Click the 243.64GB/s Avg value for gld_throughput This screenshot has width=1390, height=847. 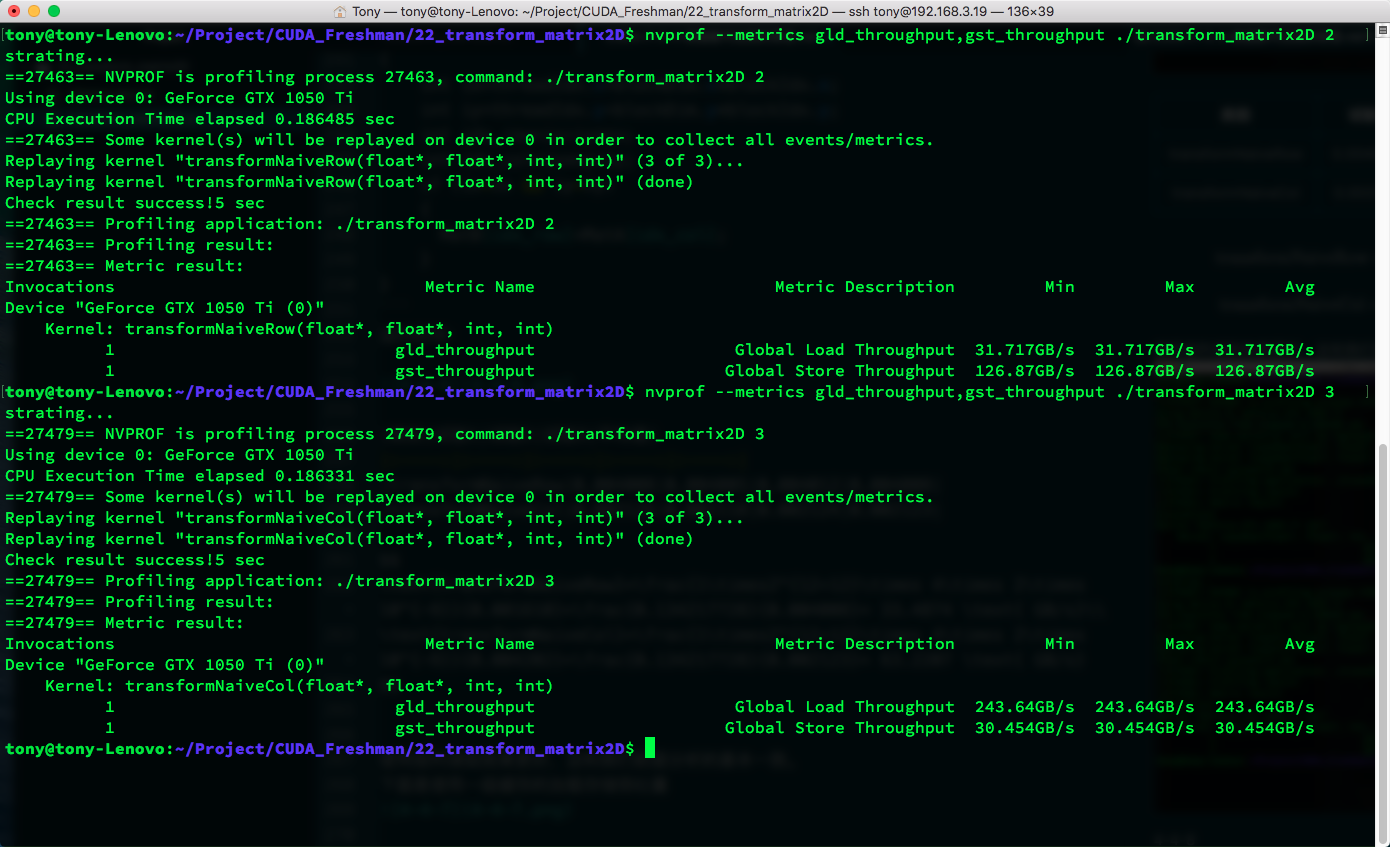(x=1264, y=707)
